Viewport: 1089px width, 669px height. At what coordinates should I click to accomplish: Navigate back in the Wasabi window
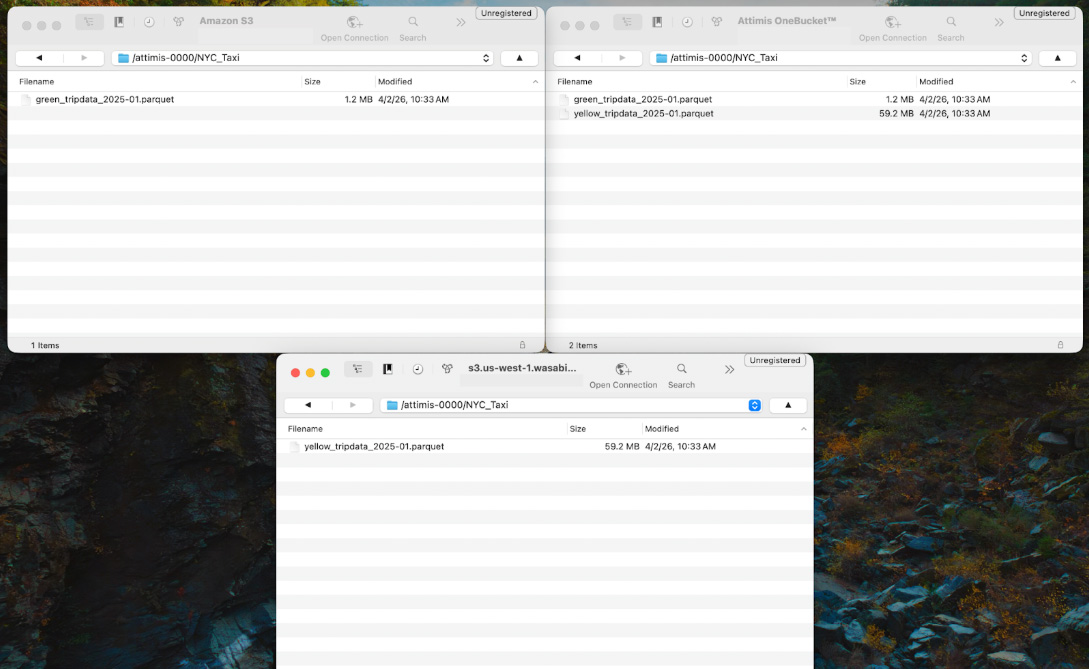pos(308,405)
